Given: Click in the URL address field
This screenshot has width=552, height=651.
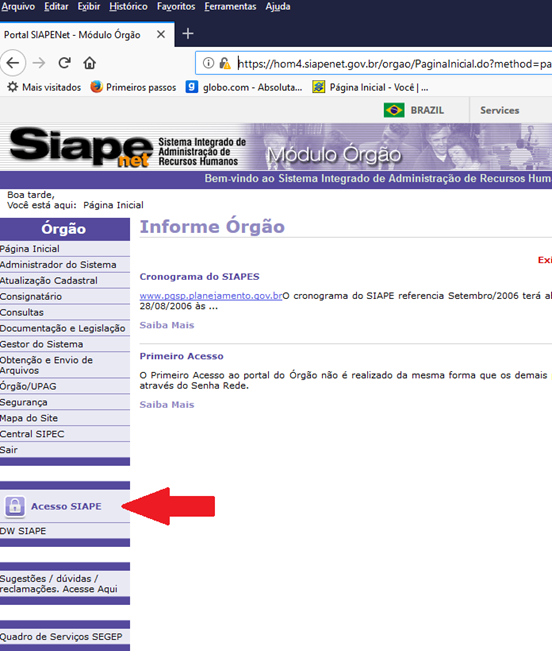Looking at the screenshot, I should pyautogui.click(x=394, y=64).
